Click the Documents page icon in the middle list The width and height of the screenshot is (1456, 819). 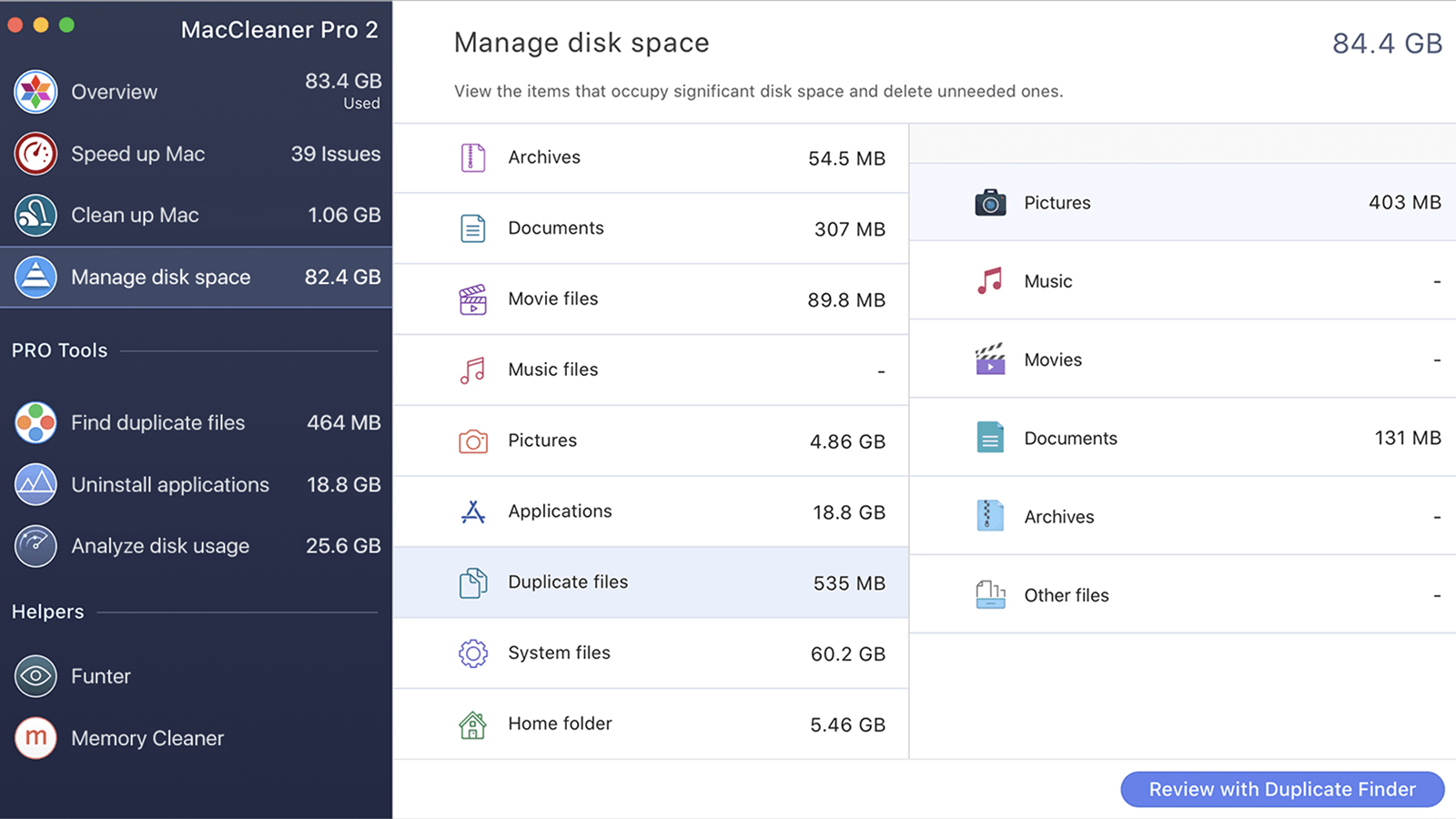pyautogui.click(x=473, y=228)
